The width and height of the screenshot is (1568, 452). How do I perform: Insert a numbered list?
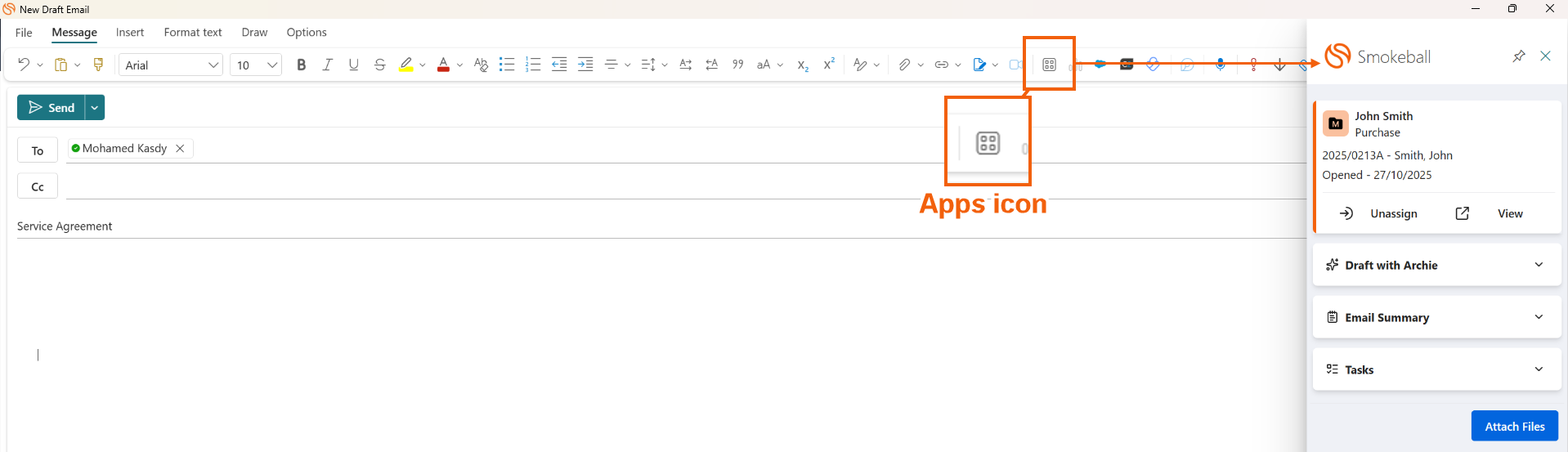pyautogui.click(x=533, y=65)
